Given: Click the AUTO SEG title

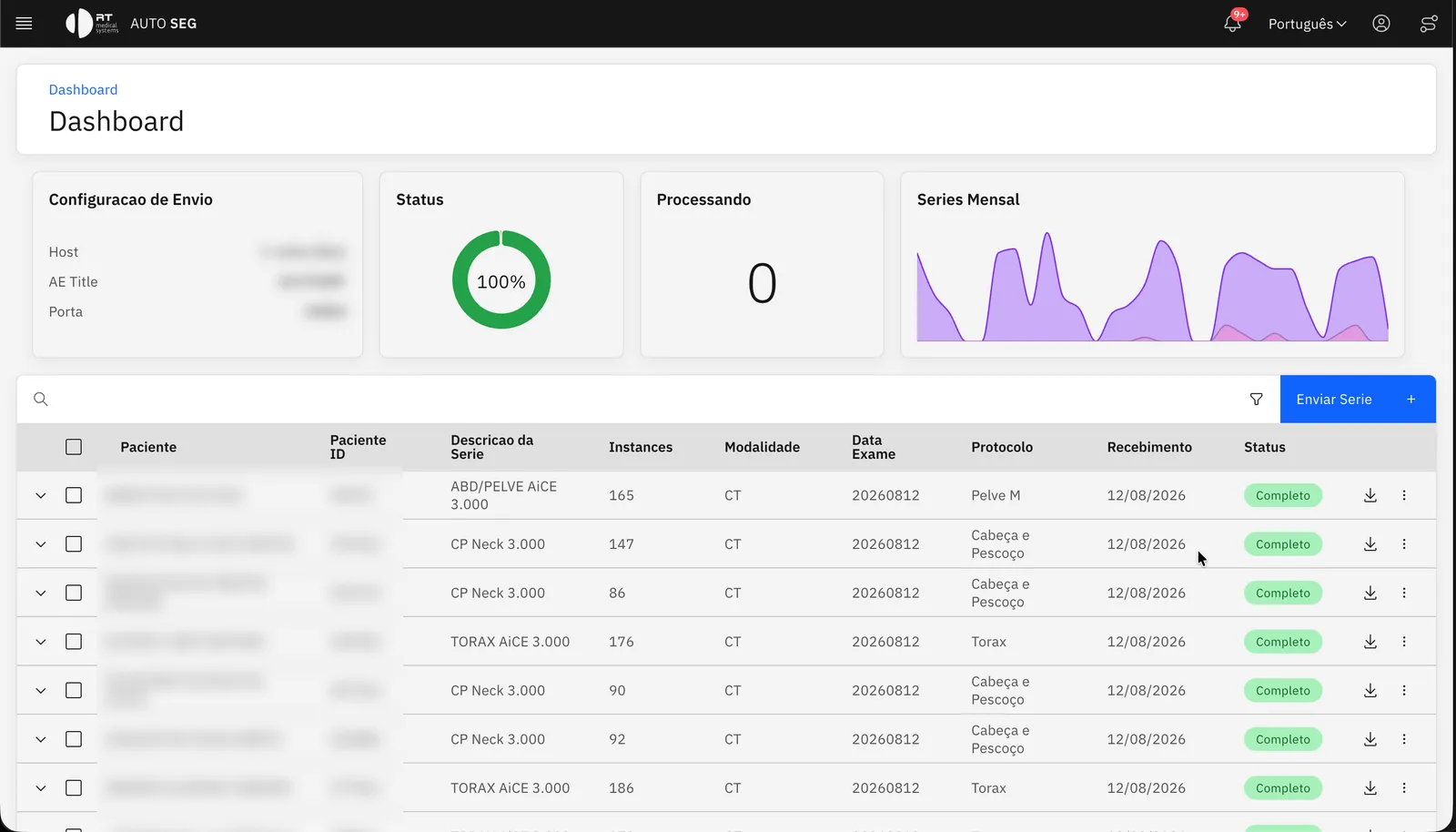Looking at the screenshot, I should click(x=163, y=24).
